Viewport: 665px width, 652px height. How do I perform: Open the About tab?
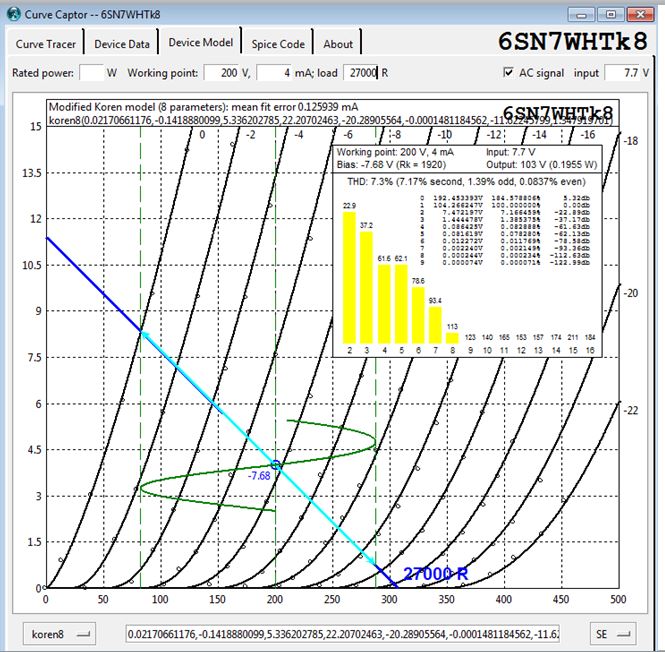pos(338,44)
